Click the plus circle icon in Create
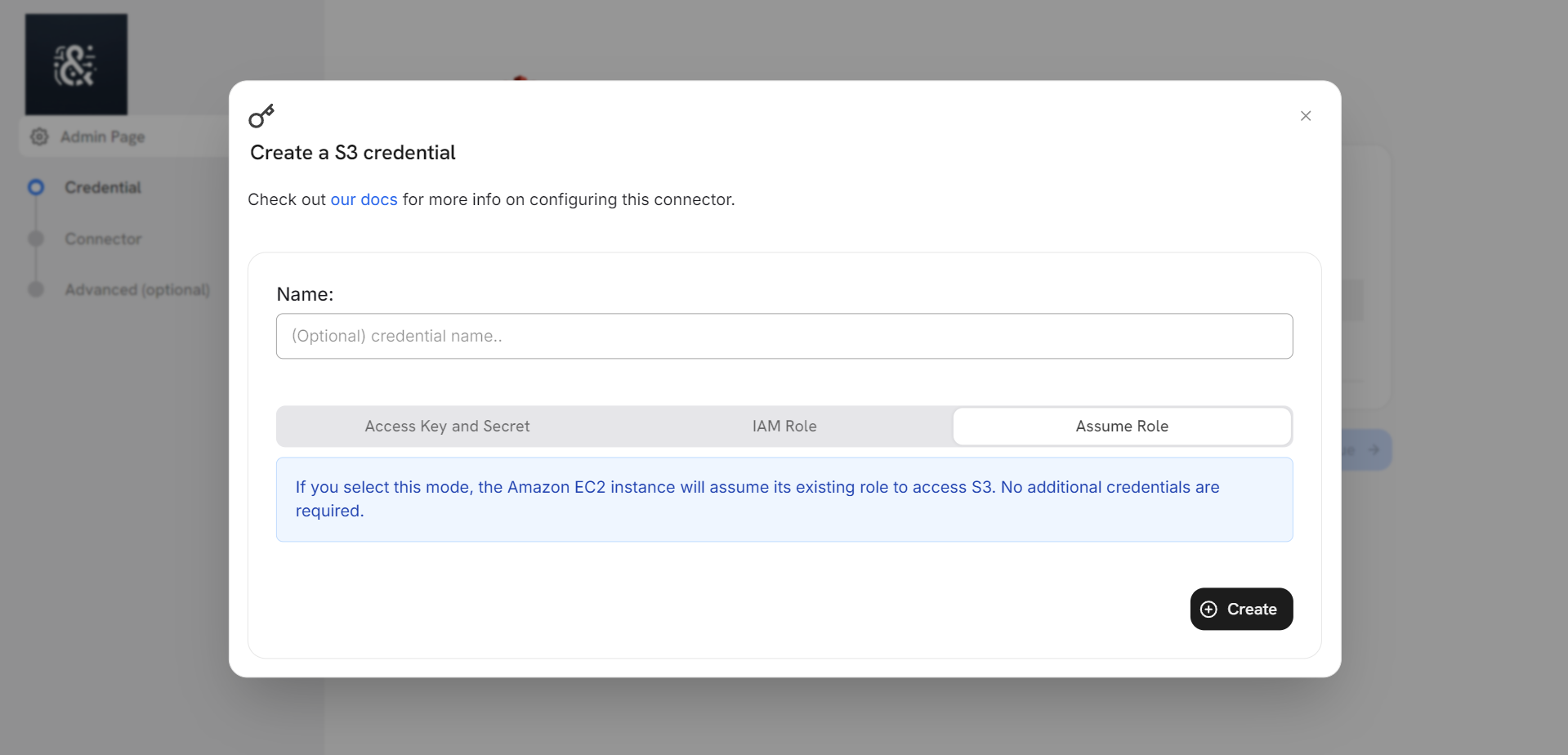This screenshot has height=755, width=1568. tap(1208, 610)
